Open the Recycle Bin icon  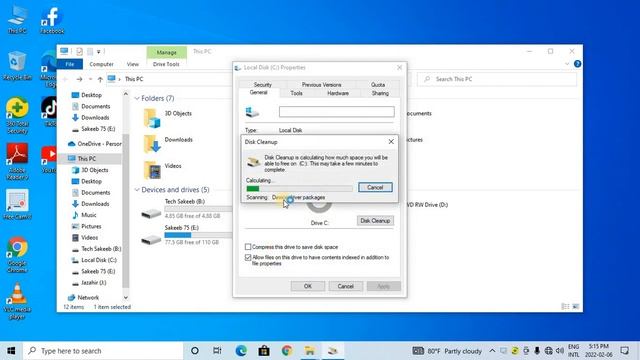(x=17, y=65)
